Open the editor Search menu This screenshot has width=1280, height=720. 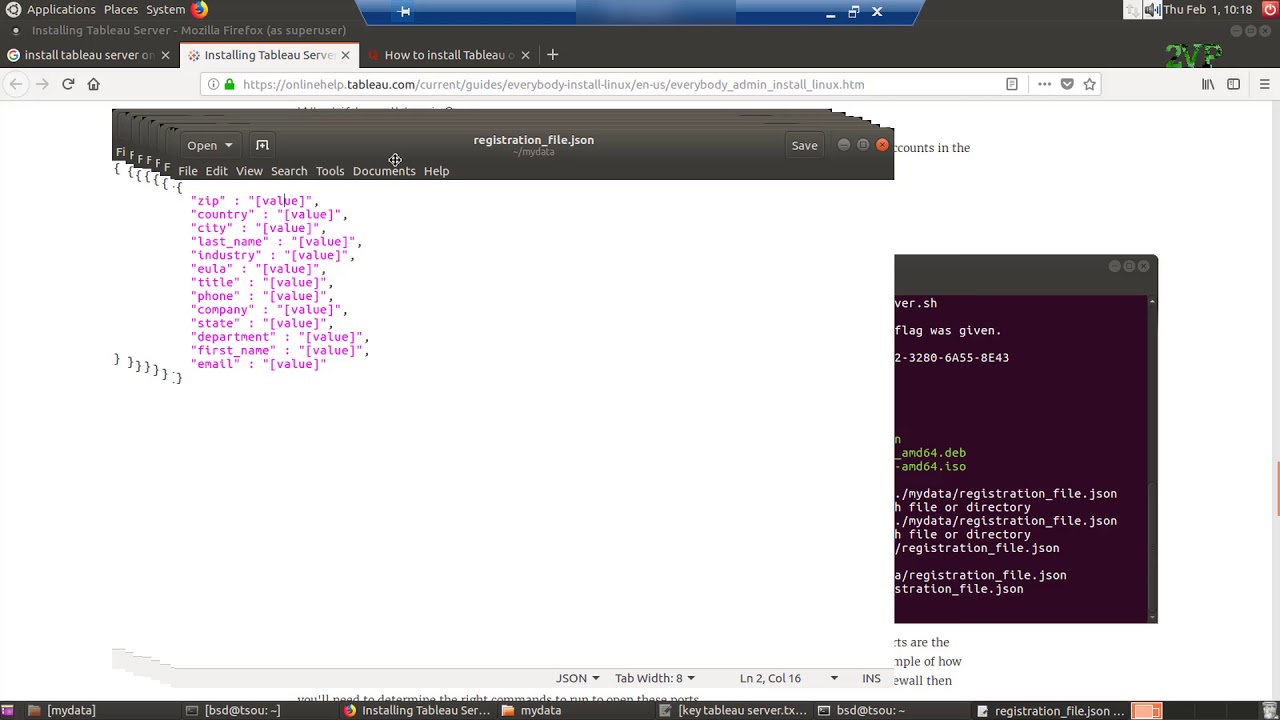coord(289,171)
